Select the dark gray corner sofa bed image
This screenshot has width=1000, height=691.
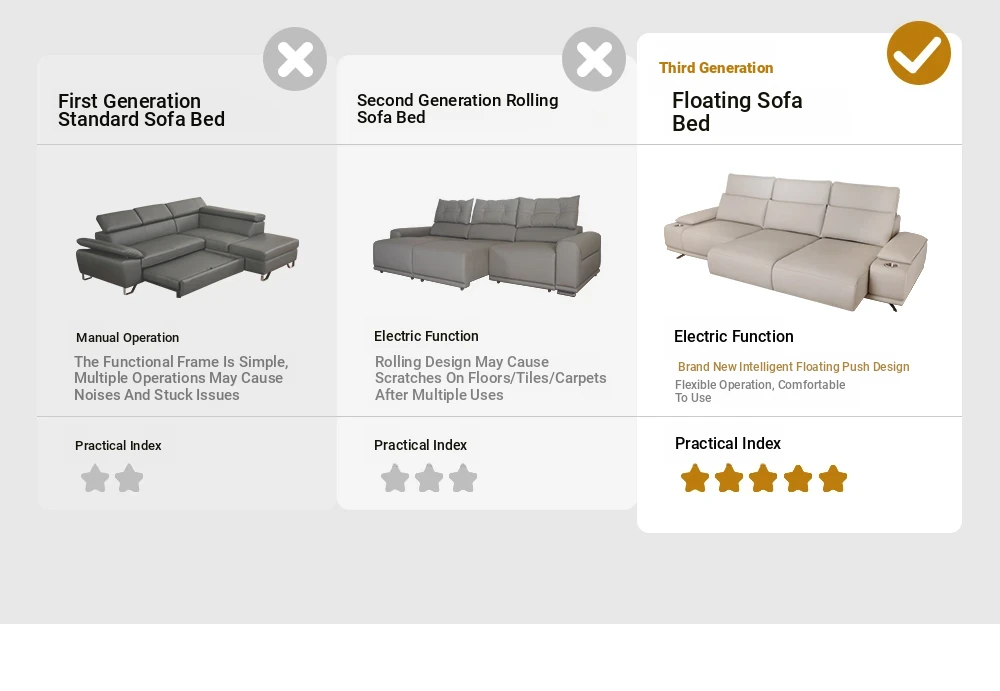click(187, 246)
